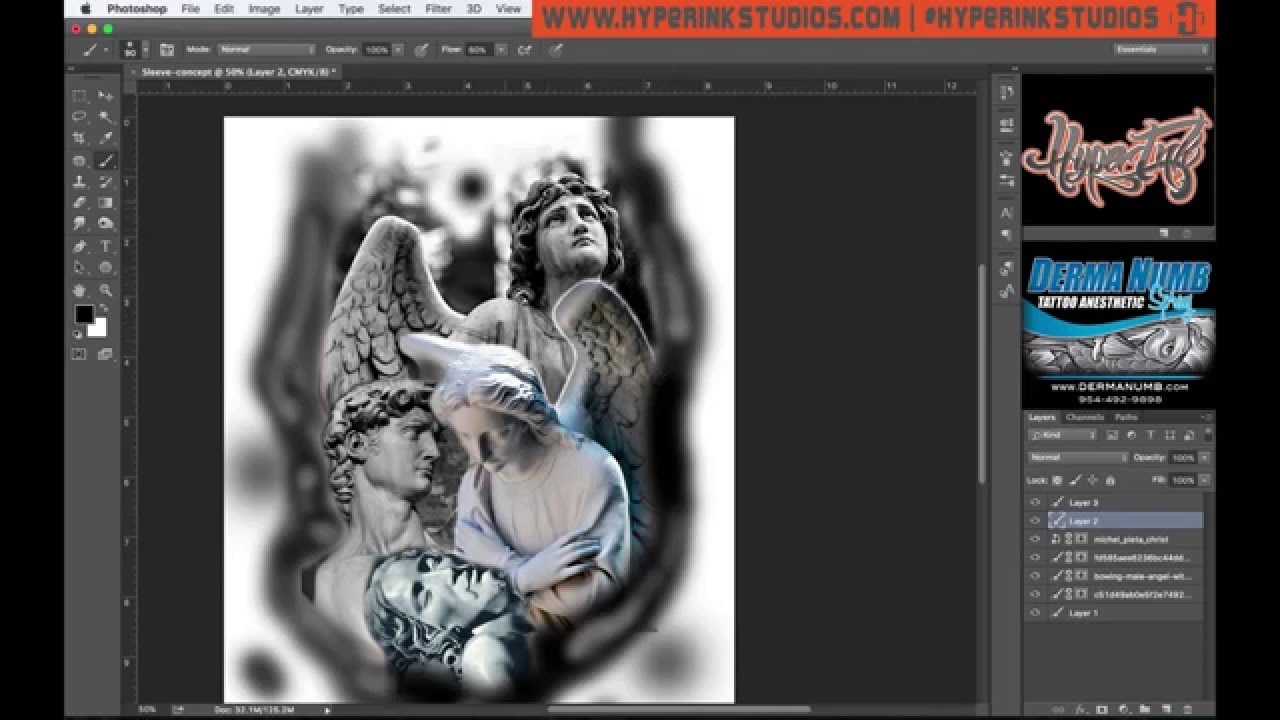Open the File menu

click(190, 8)
